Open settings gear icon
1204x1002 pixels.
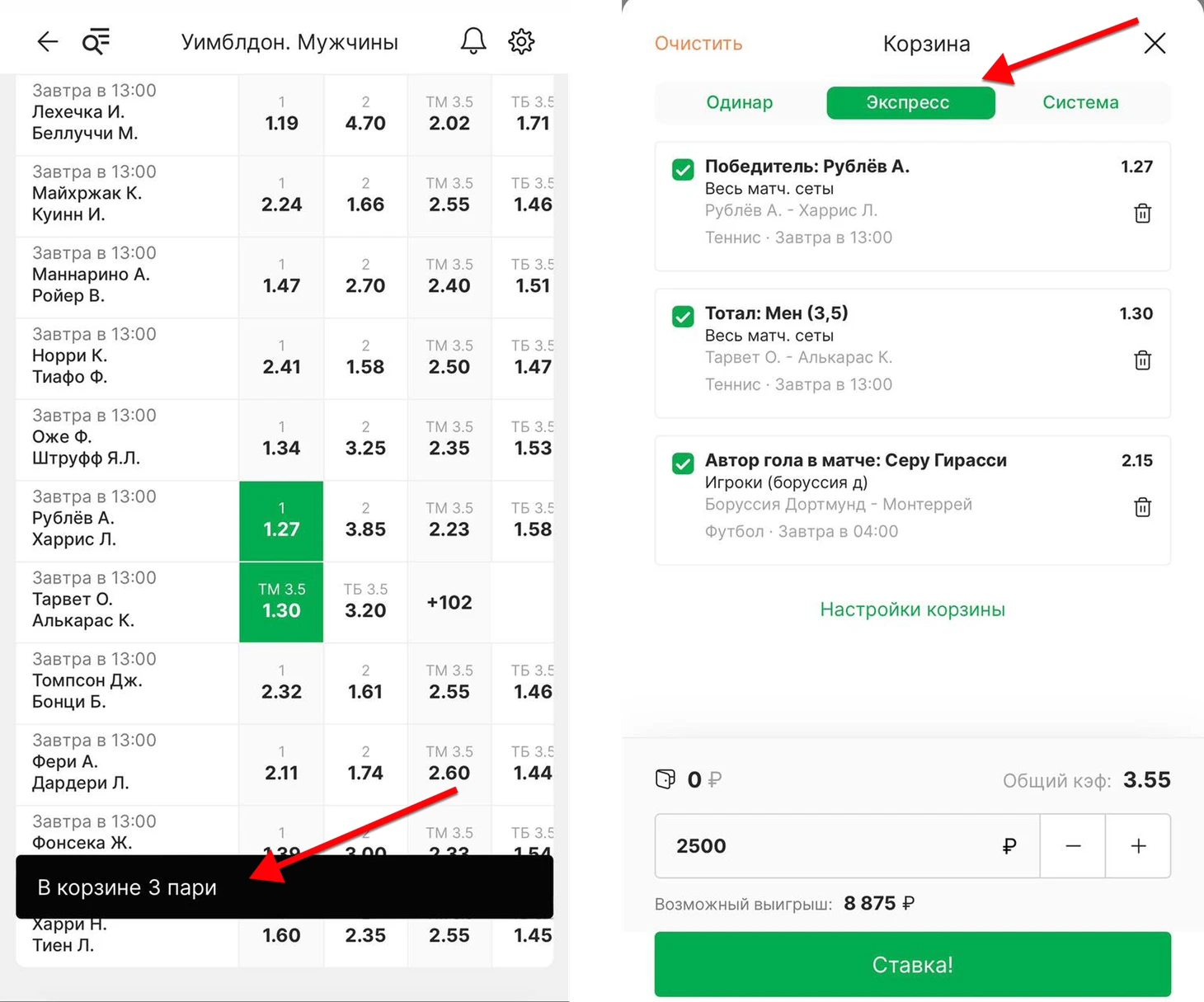click(x=521, y=41)
